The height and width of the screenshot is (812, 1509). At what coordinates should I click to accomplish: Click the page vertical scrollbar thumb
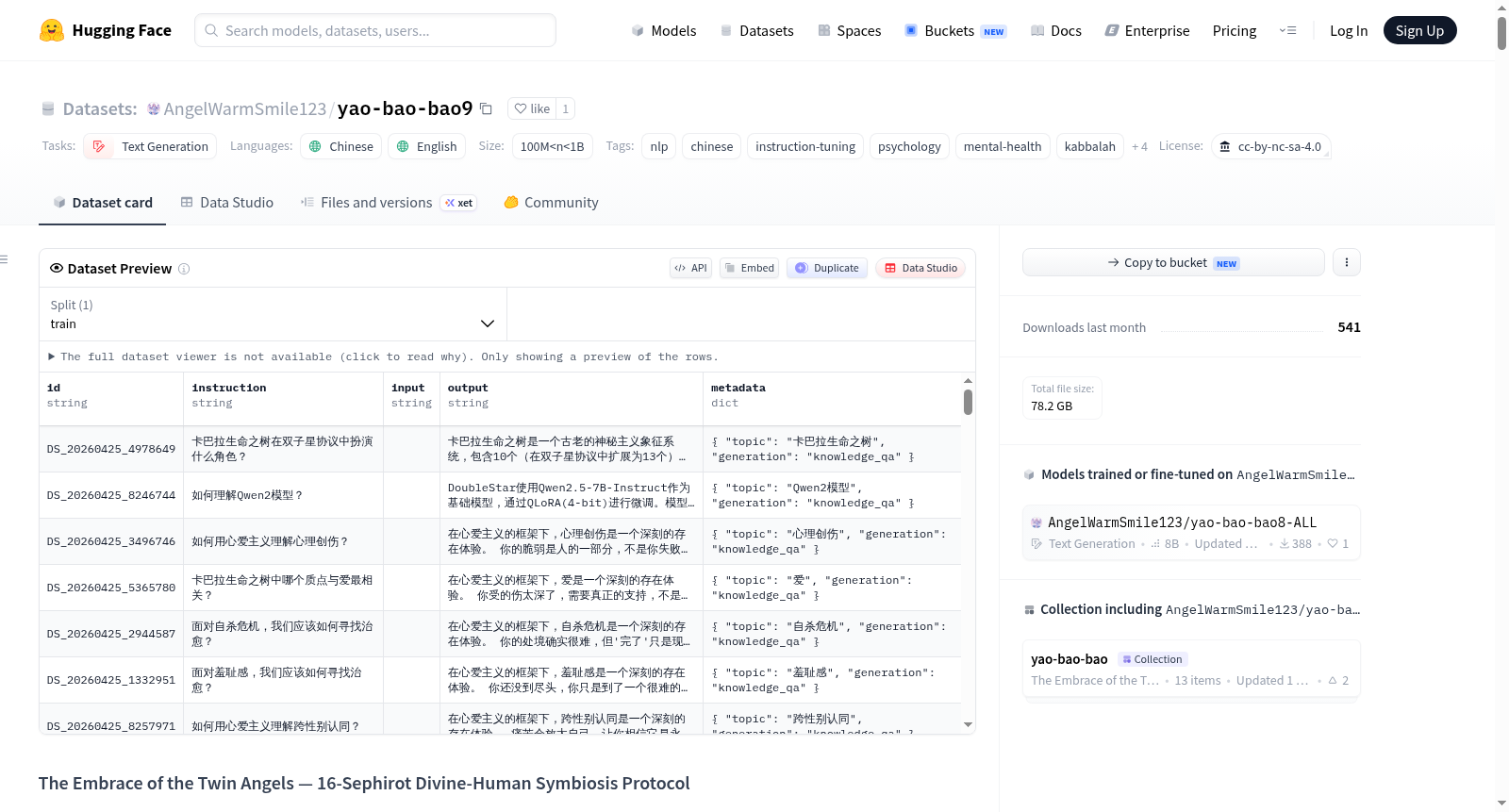pyautogui.click(x=1501, y=33)
